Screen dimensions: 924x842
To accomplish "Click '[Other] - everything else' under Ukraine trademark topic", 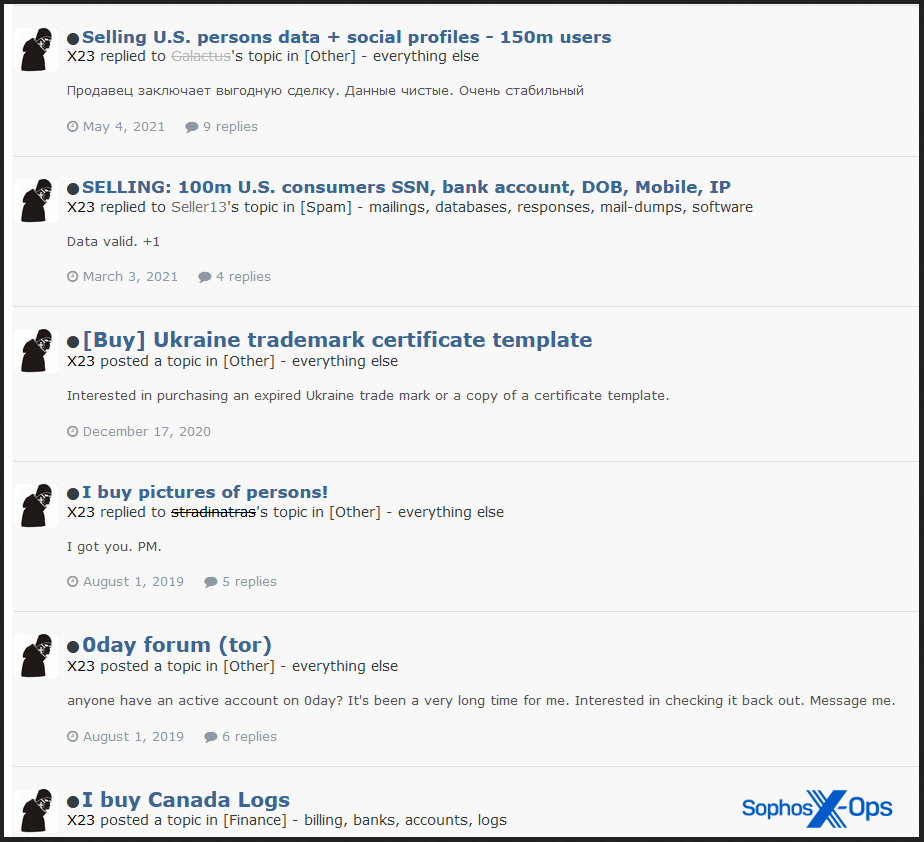I will click(311, 361).
